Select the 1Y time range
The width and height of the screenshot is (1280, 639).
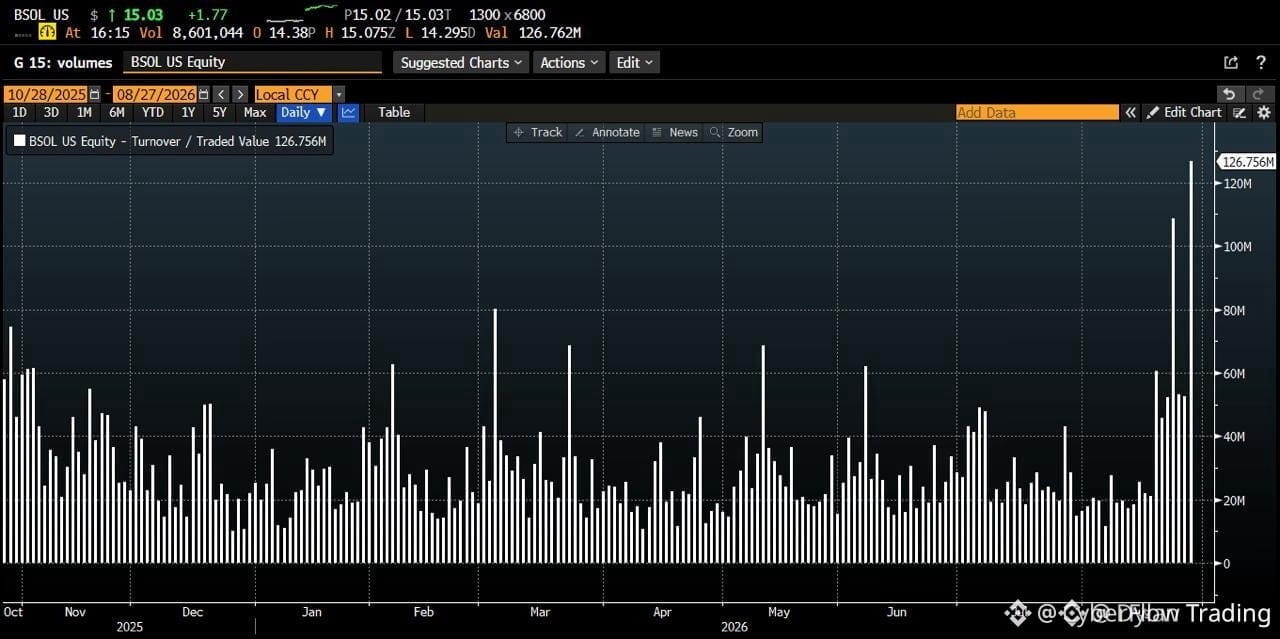click(188, 112)
